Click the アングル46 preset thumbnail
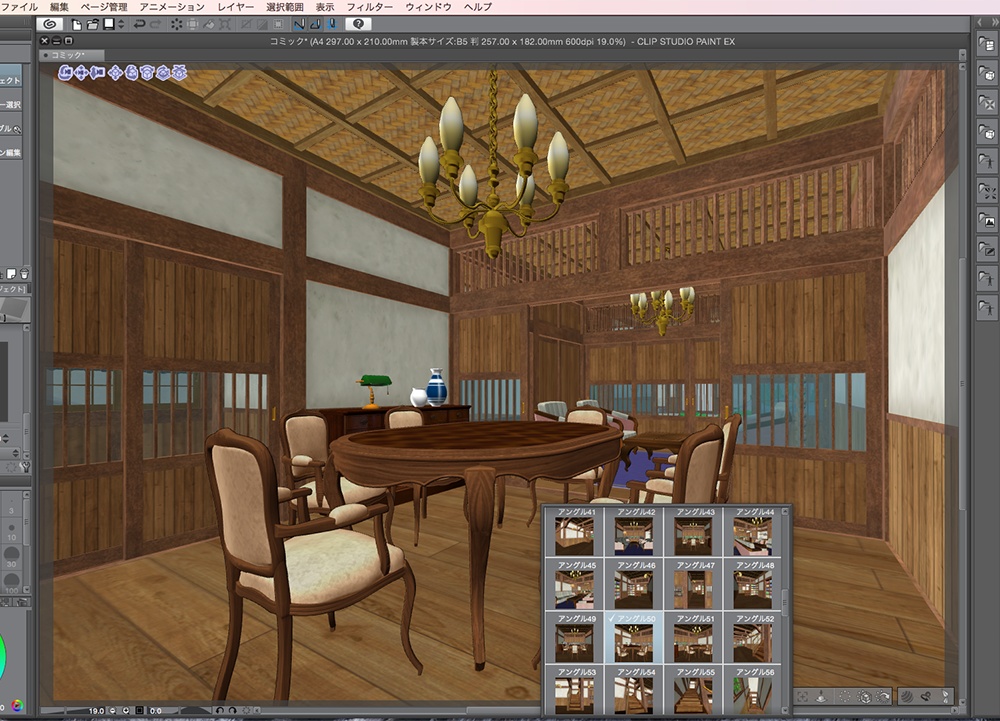This screenshot has width=1000, height=721. pyautogui.click(x=636, y=586)
